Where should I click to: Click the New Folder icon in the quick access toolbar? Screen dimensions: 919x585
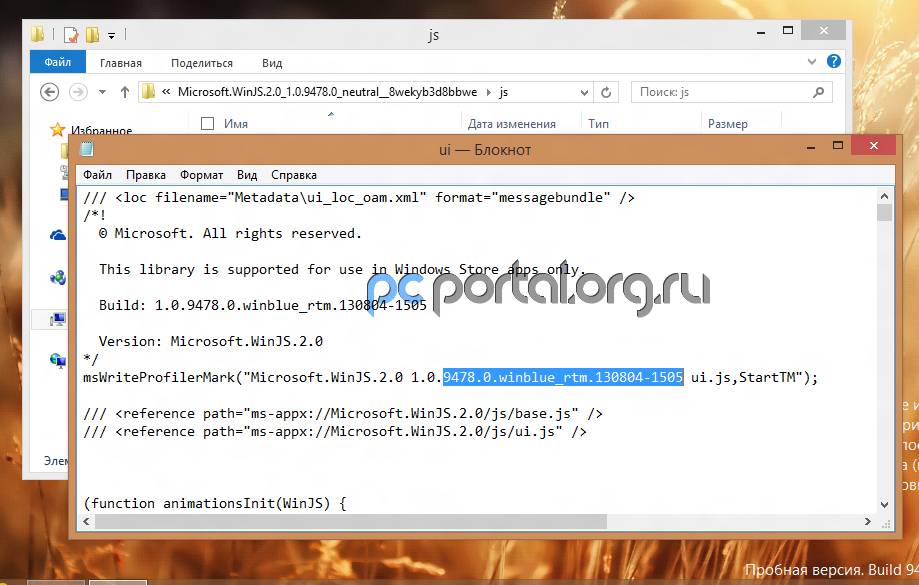92,35
